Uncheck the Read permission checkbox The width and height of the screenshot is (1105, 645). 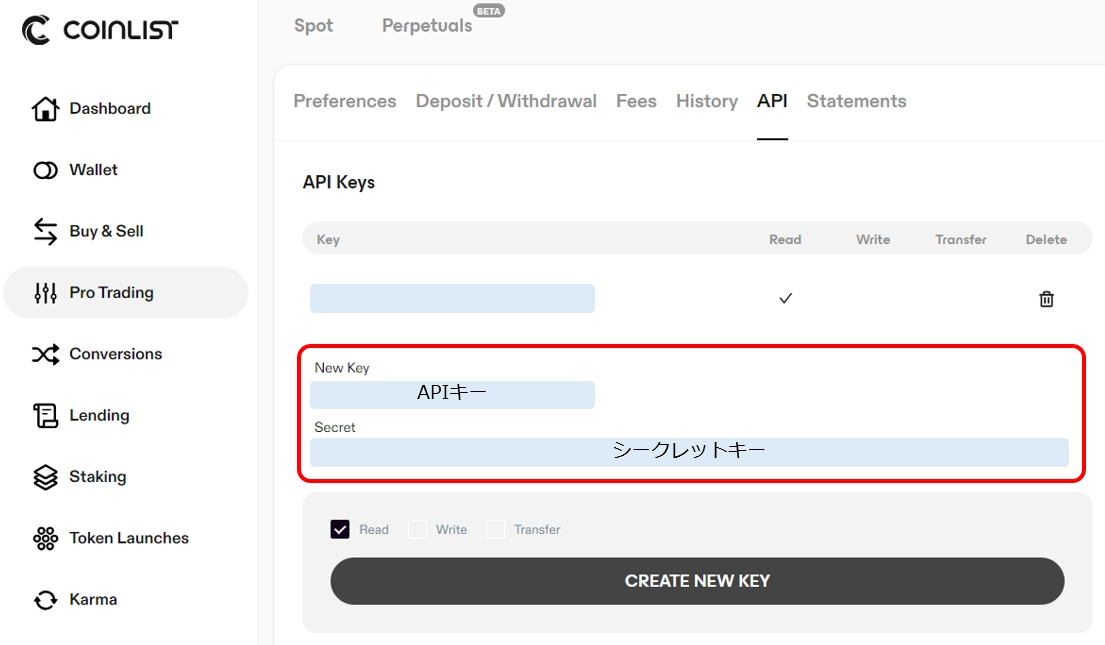tap(340, 529)
